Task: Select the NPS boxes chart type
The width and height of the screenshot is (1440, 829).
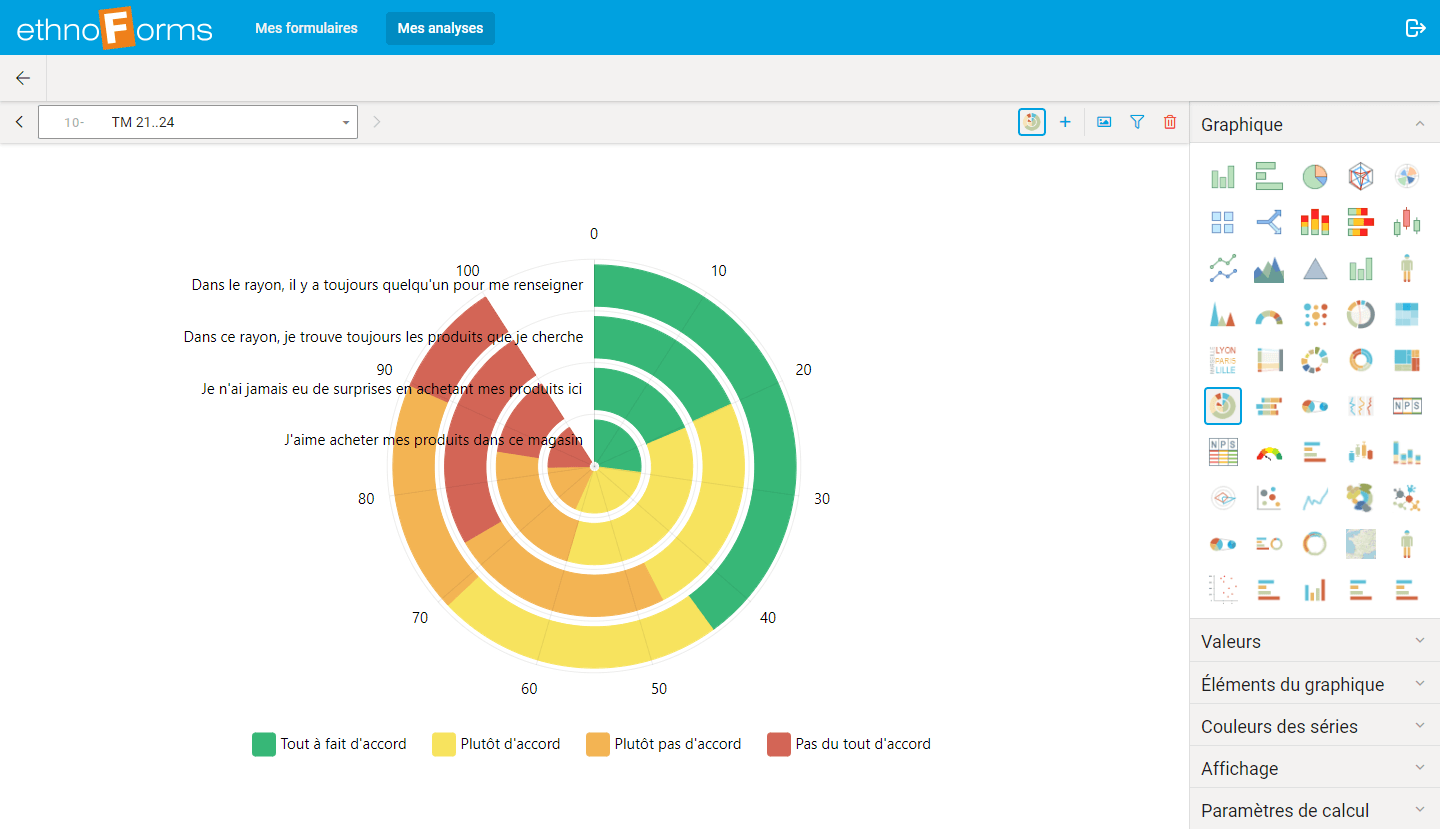Action: [x=1407, y=406]
